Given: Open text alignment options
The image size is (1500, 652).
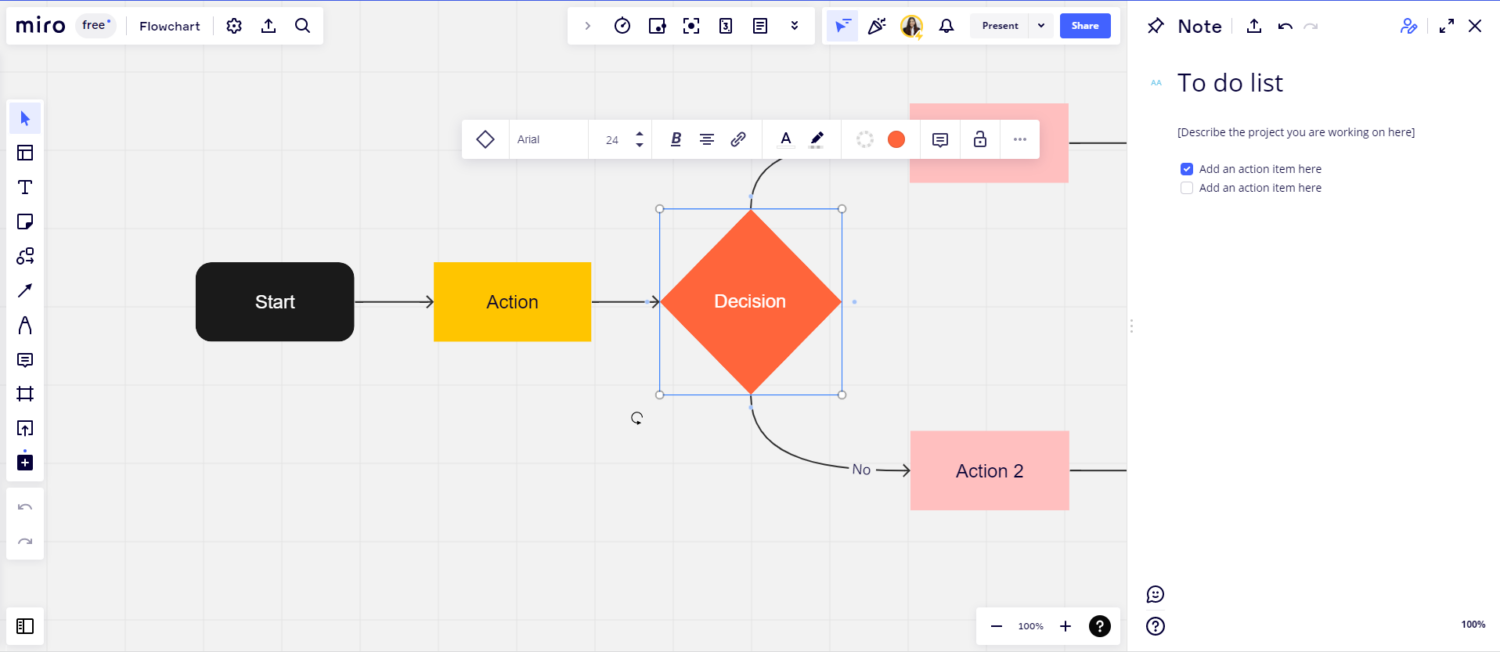Looking at the screenshot, I should 706,140.
